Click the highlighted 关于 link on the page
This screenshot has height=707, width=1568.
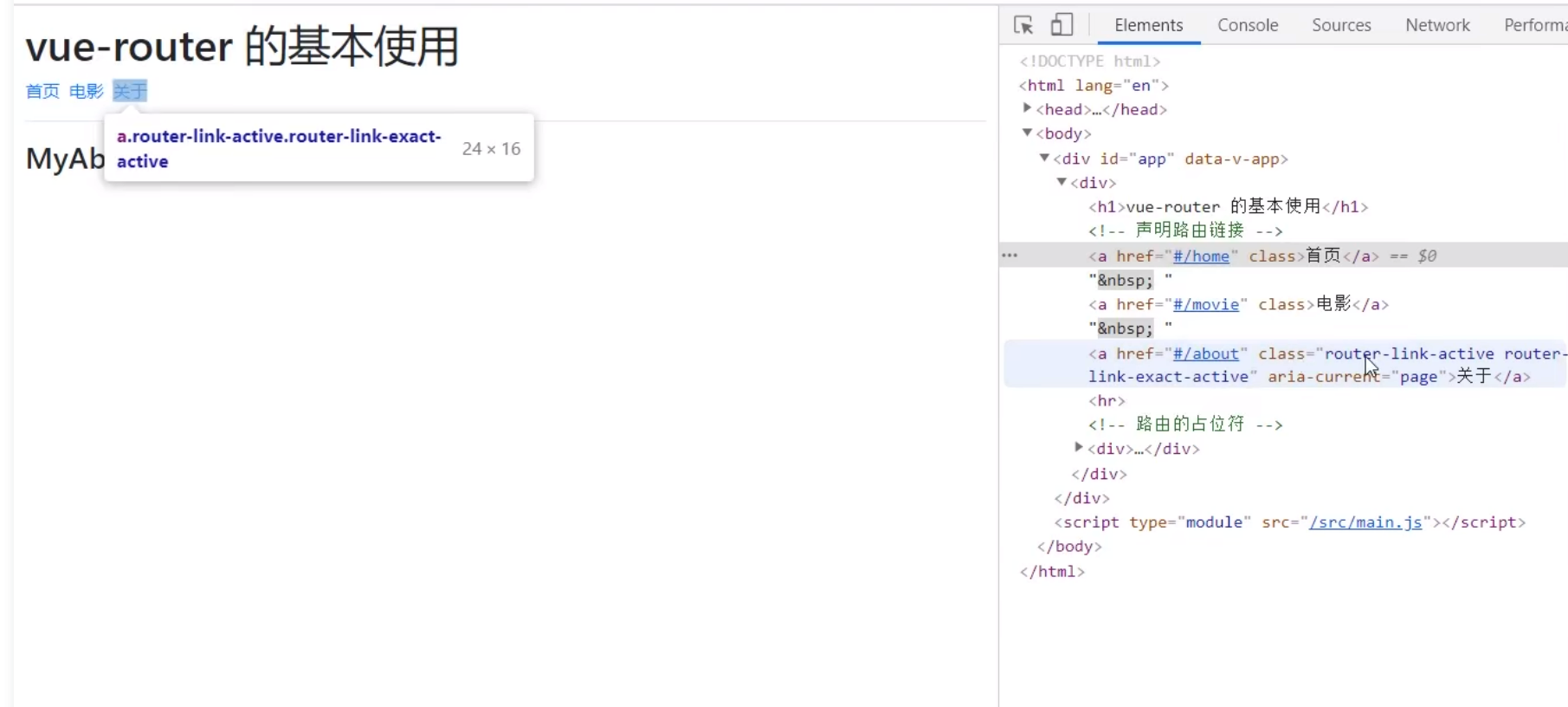[130, 91]
